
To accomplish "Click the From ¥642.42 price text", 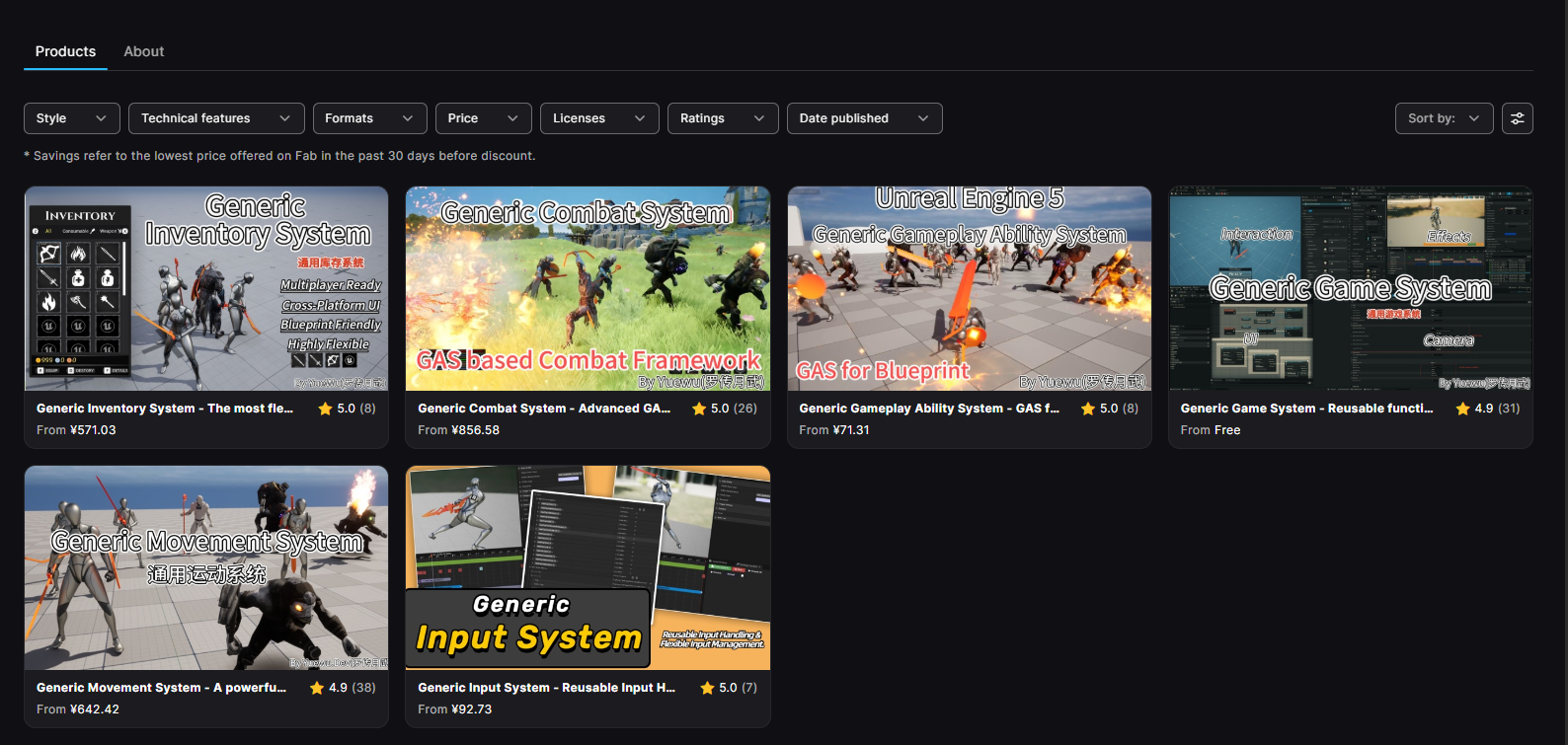I will 78,709.
